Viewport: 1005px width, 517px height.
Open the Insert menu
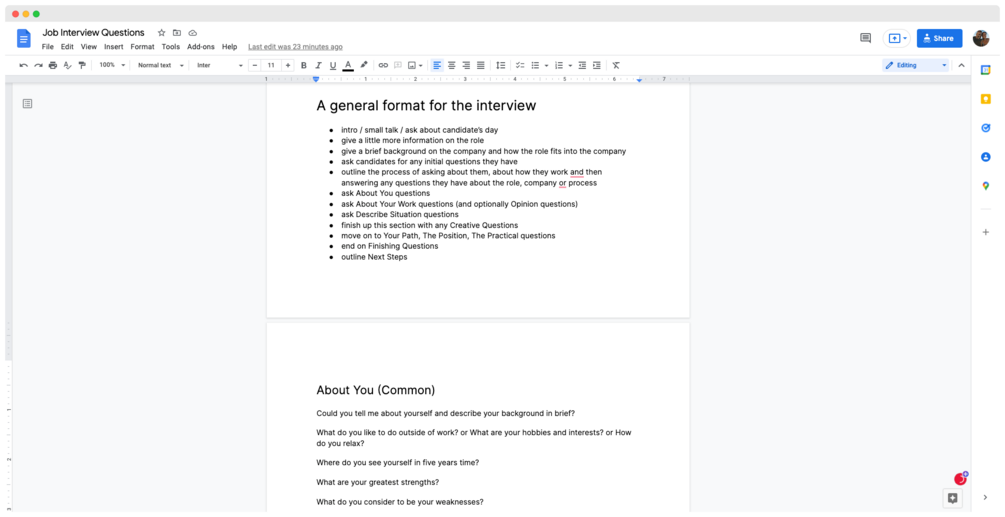pos(113,47)
